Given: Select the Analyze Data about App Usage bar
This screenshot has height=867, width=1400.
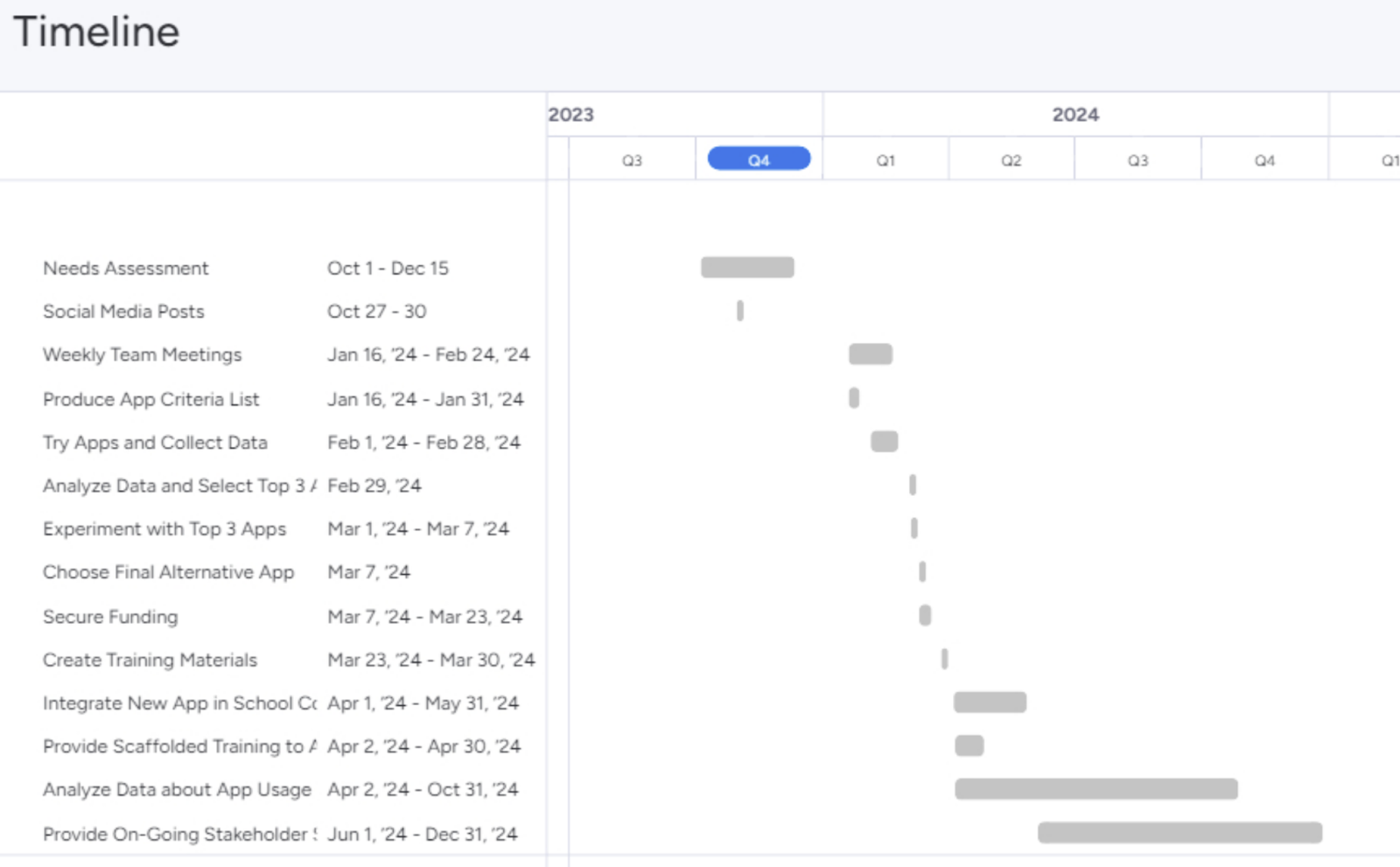Looking at the screenshot, I should 1095,789.
